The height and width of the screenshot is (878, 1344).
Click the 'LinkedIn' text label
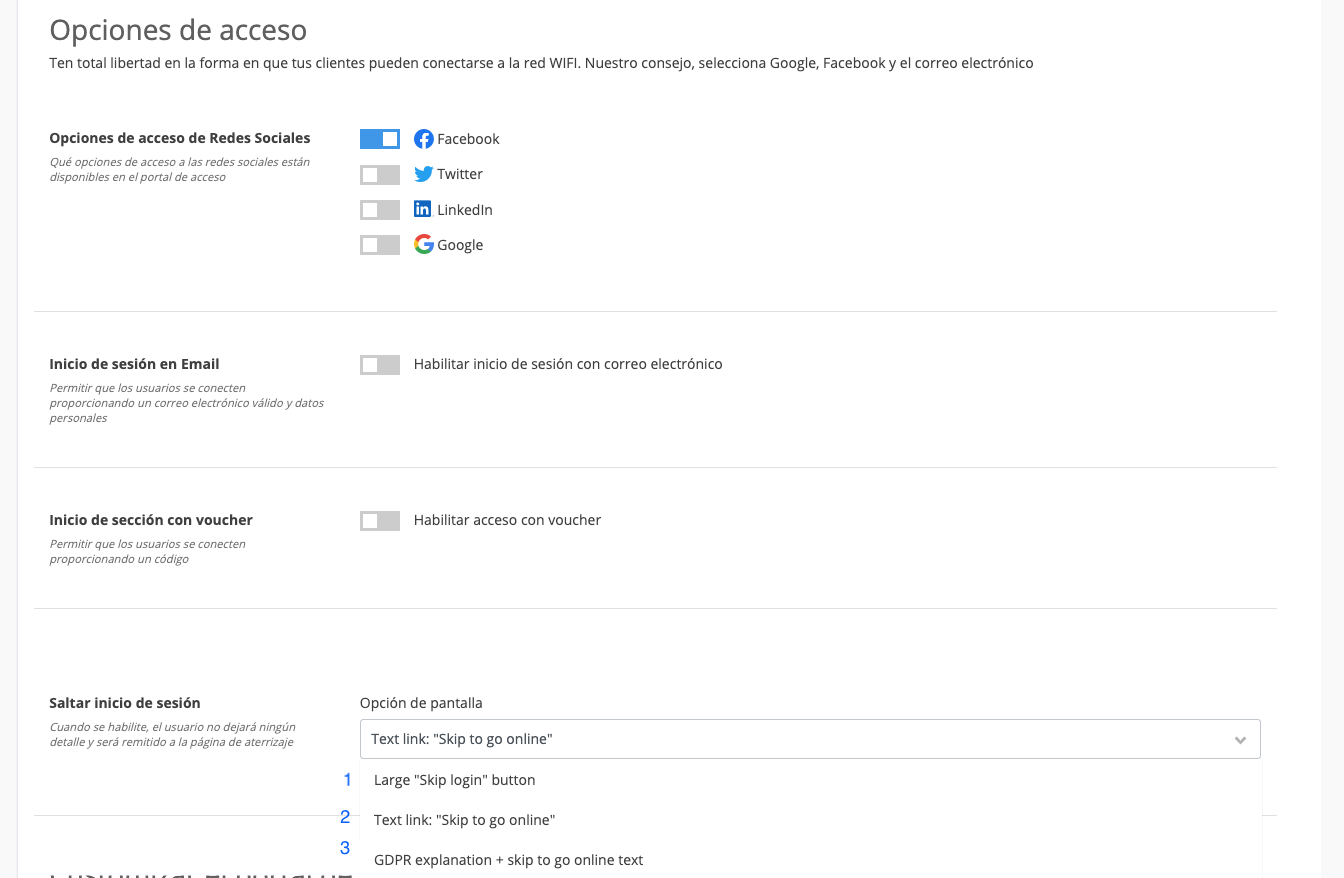[465, 210]
